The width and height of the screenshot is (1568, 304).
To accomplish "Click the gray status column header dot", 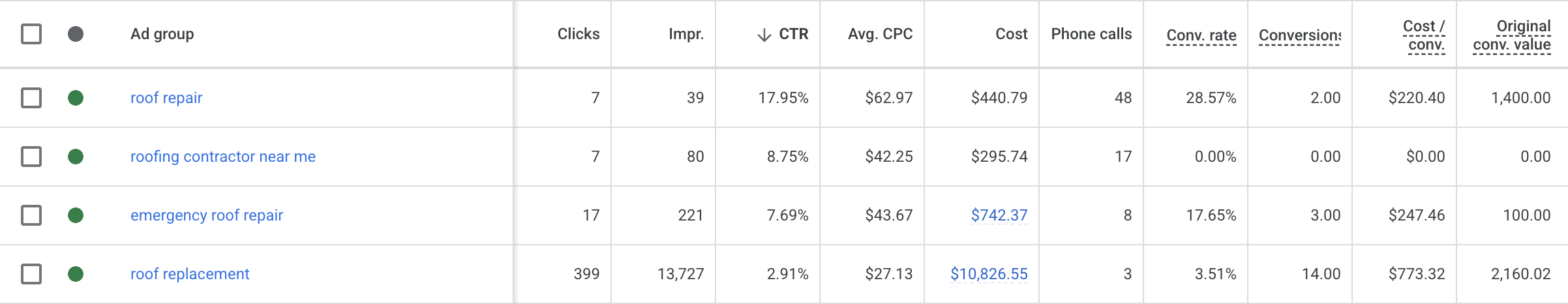I will (x=76, y=34).
